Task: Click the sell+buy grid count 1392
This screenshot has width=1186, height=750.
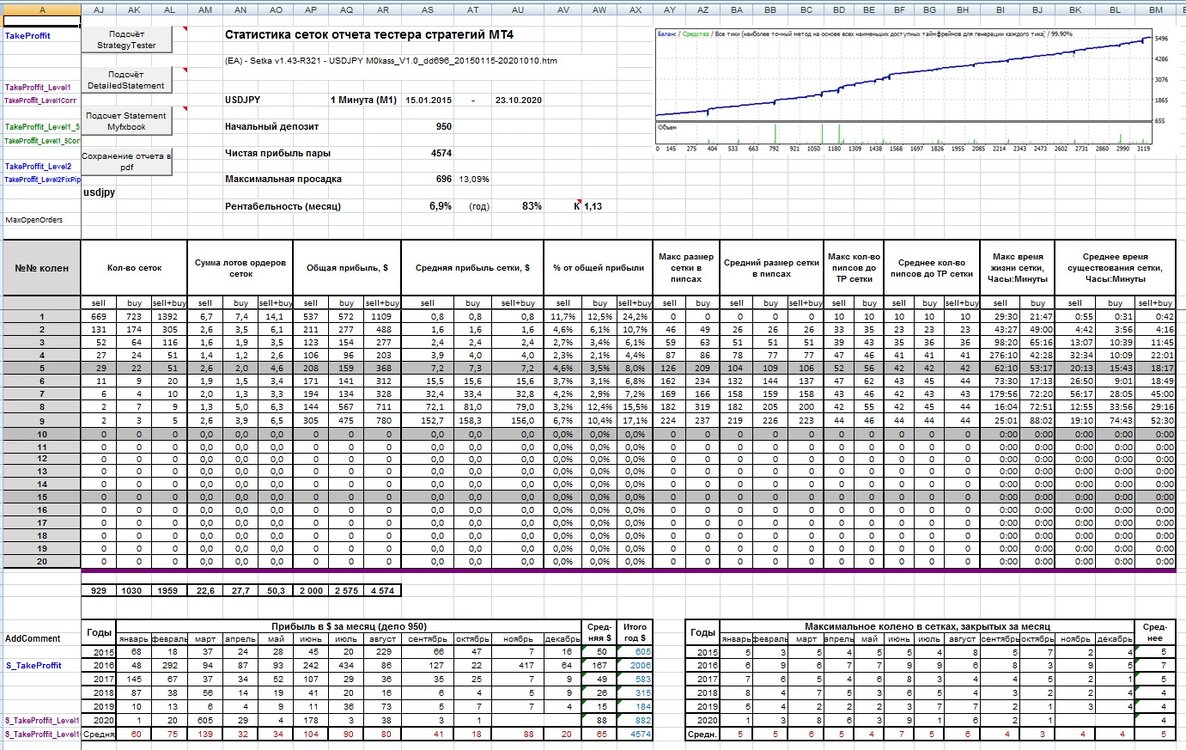Action: 169,317
